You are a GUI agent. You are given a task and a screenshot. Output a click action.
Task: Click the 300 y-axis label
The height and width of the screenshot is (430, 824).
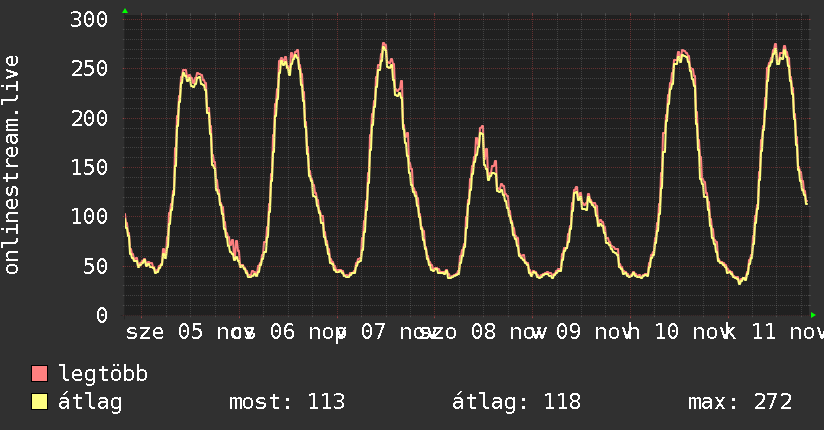(x=90, y=20)
